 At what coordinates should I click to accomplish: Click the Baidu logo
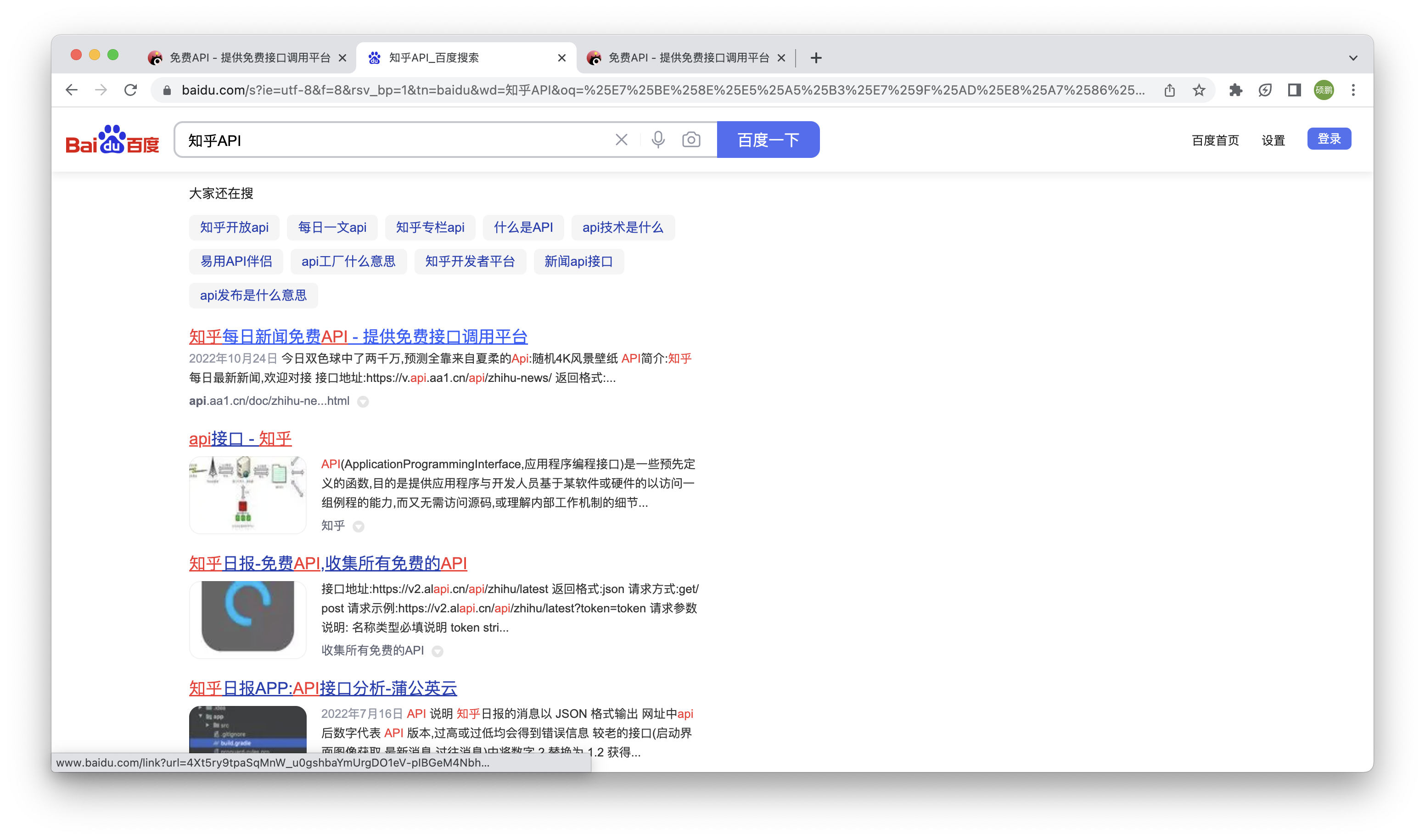point(112,140)
